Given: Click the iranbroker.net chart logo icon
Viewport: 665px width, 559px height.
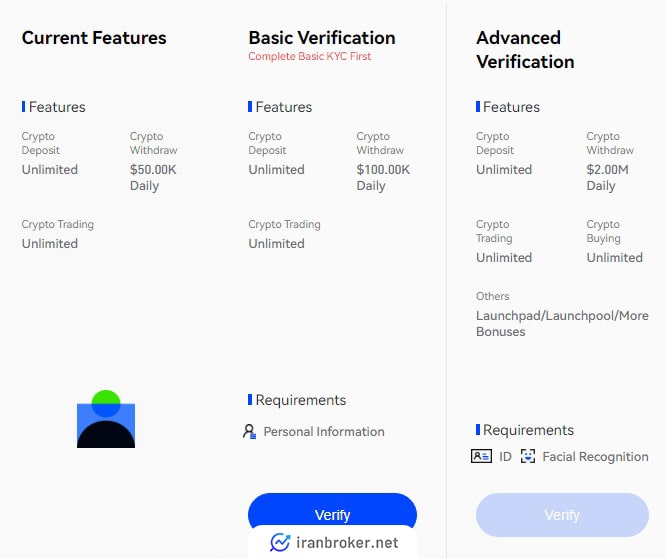Looking at the screenshot, I should (x=280, y=542).
